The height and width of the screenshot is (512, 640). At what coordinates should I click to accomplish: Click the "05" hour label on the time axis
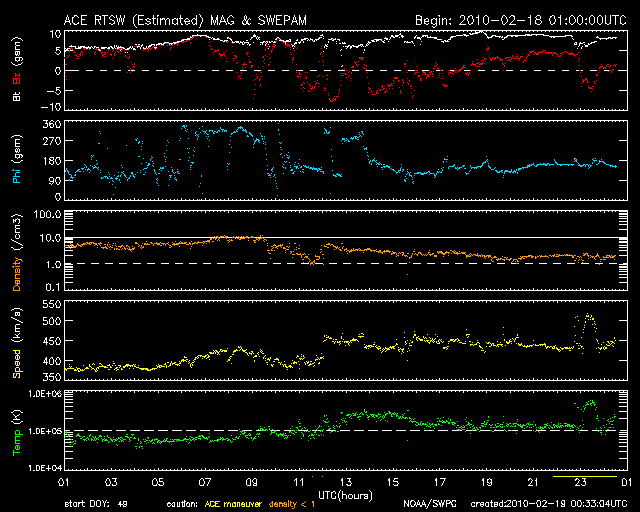click(x=158, y=483)
